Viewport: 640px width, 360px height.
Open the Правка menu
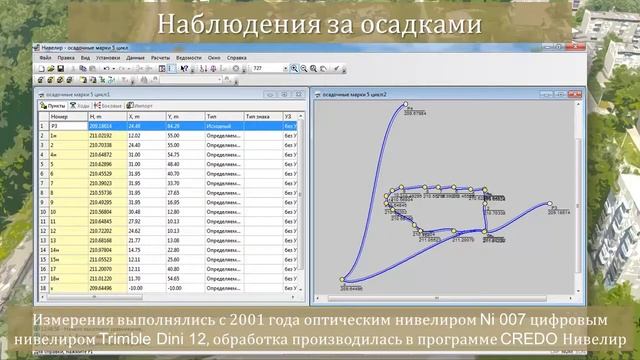pos(66,58)
